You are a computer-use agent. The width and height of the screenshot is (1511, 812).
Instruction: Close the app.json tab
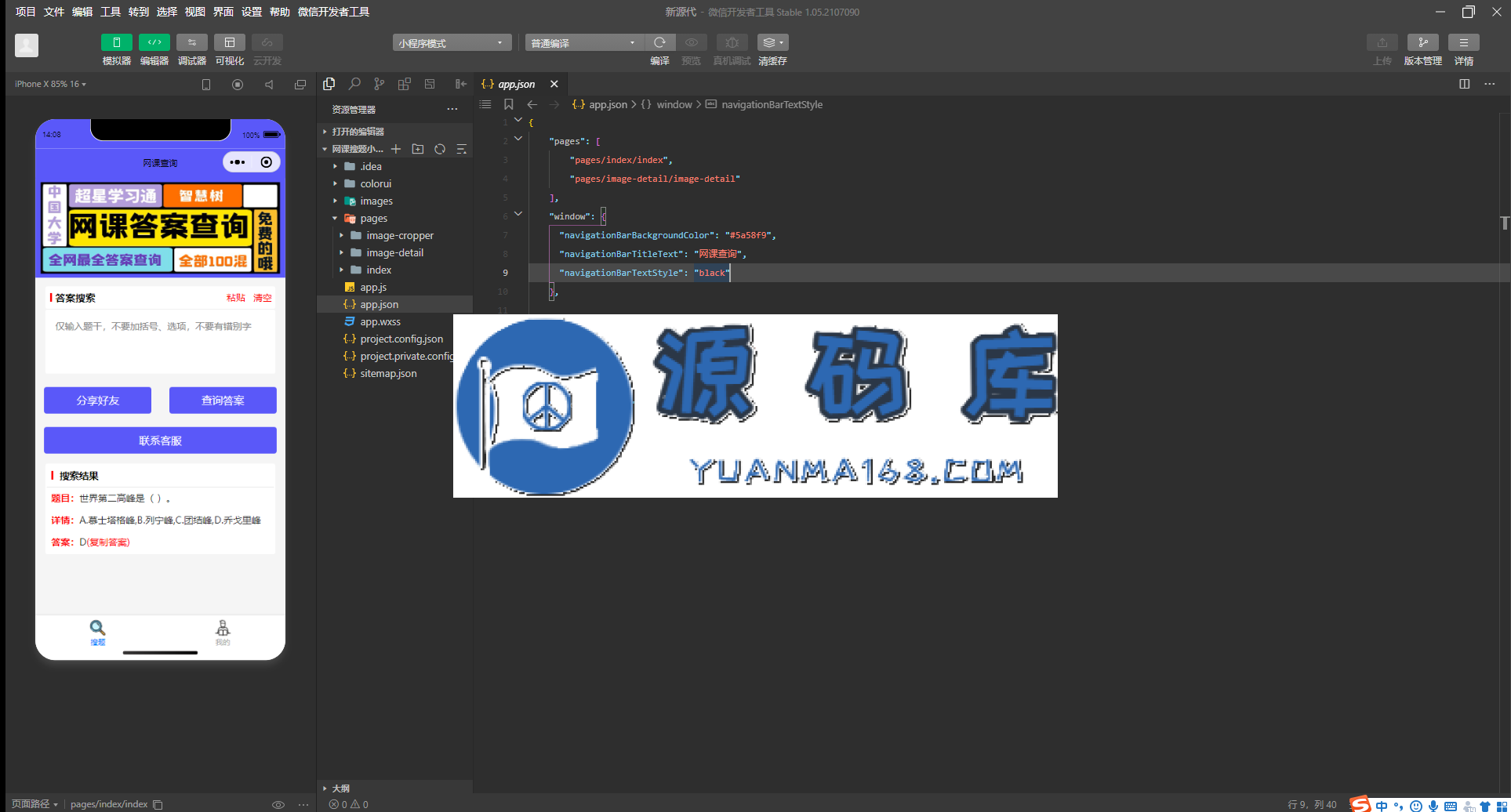click(554, 84)
